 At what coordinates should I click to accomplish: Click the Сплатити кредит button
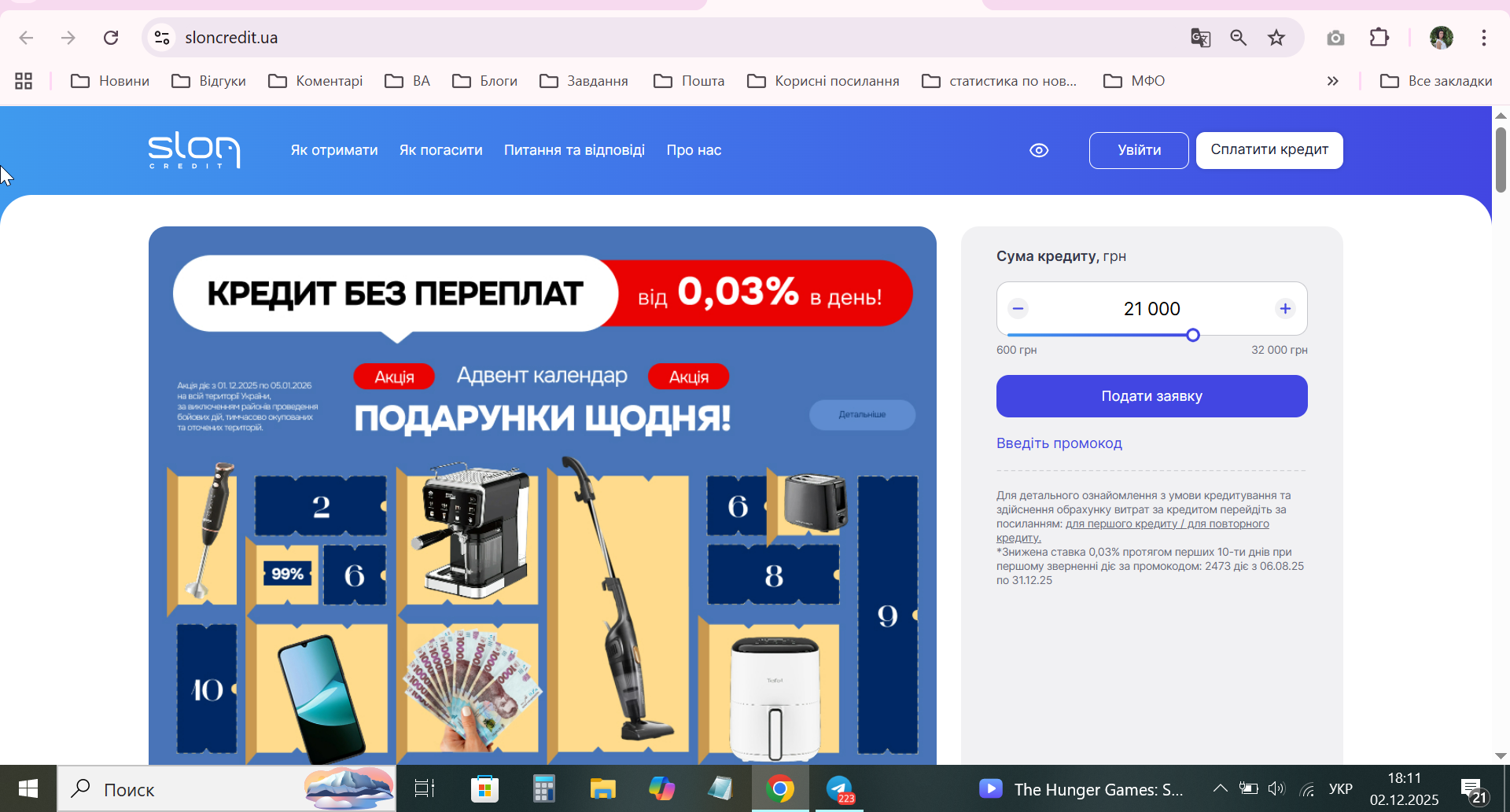click(1269, 150)
